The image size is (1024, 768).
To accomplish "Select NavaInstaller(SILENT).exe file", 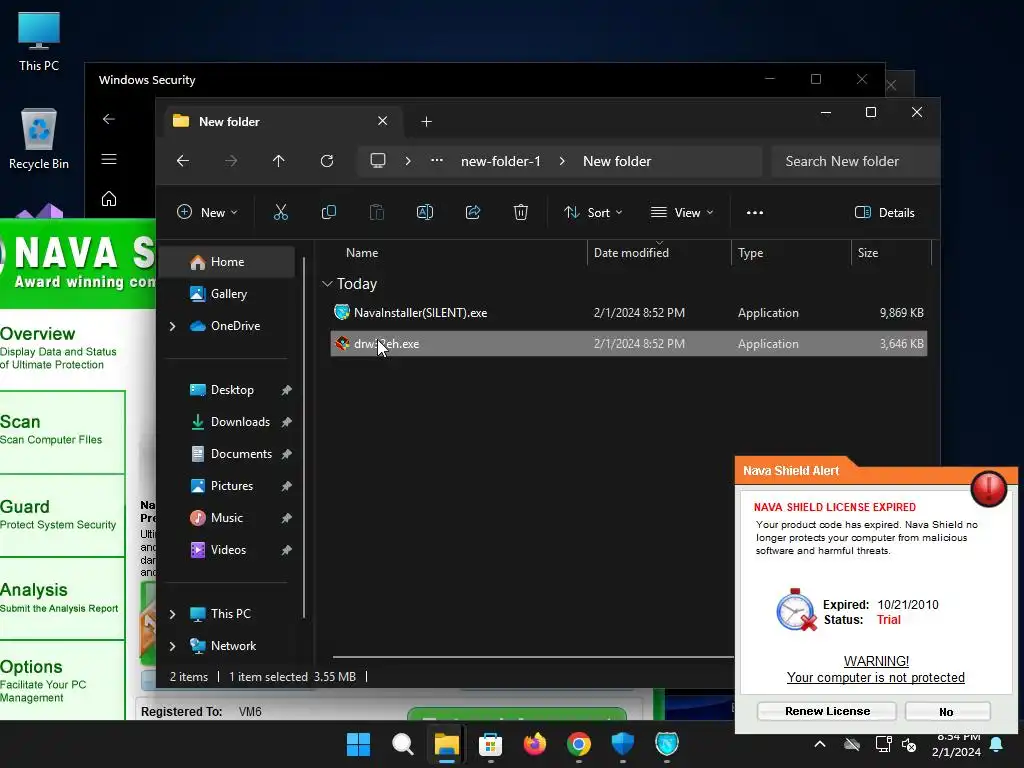I will coord(628,313).
